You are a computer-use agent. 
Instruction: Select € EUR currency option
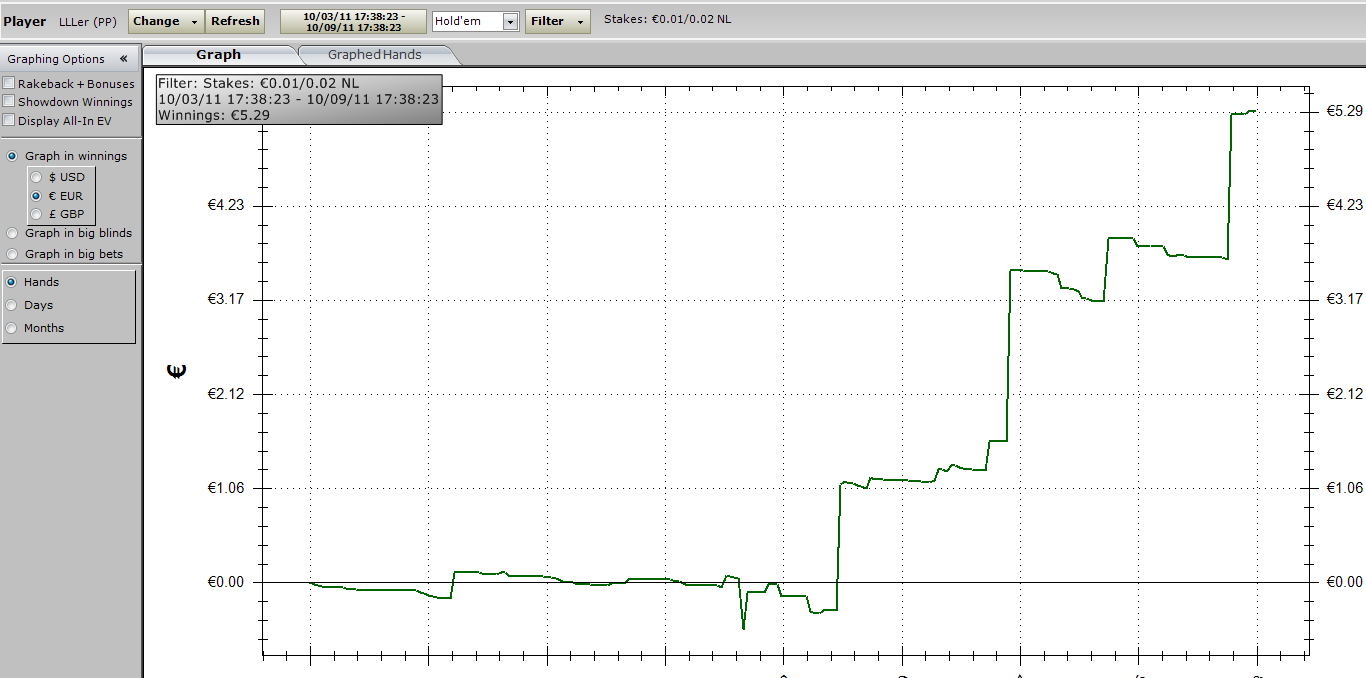pyautogui.click(x=36, y=196)
